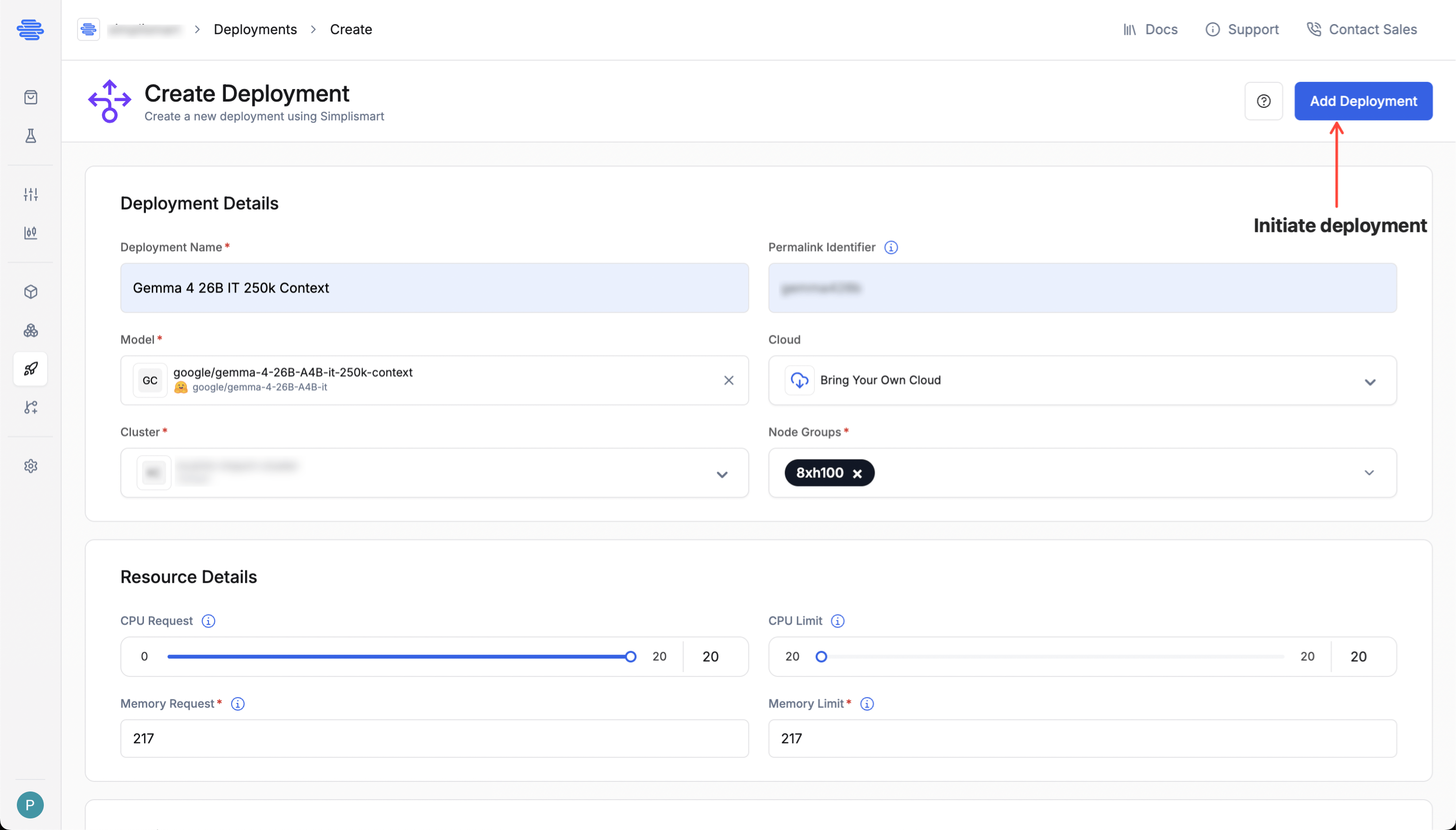Open the candlestick chart icon in sidebar
Image resolution: width=1456 pixels, height=830 pixels.
[x=31, y=233]
